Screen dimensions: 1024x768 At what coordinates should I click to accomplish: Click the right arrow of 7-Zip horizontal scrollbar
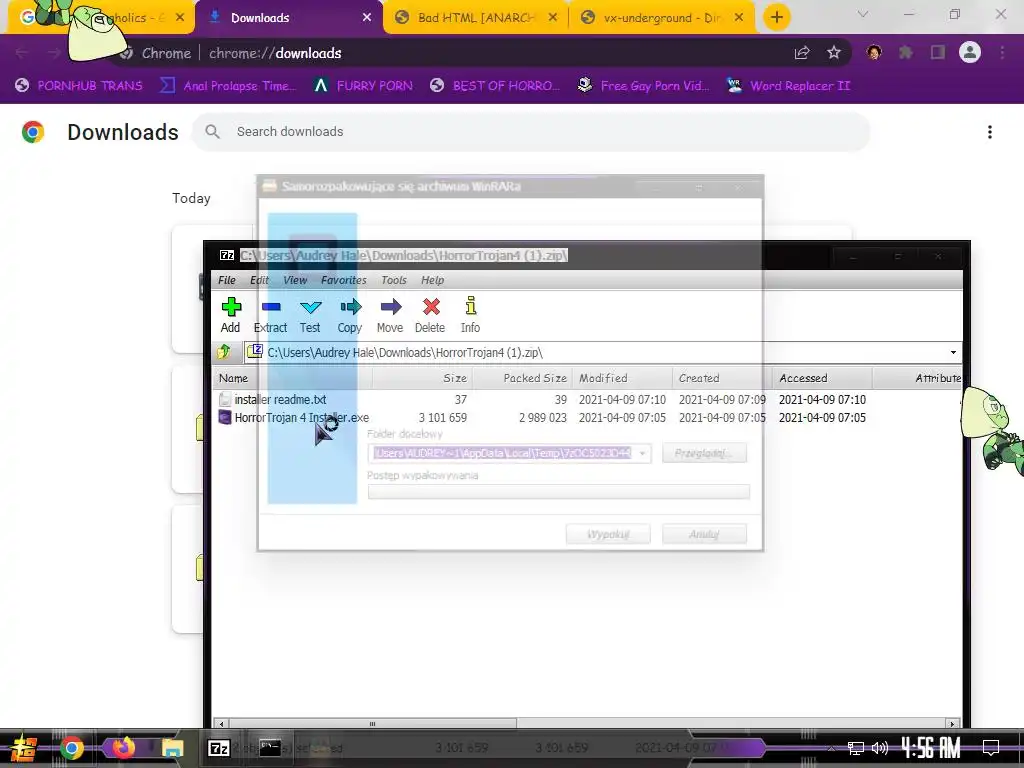[952, 724]
